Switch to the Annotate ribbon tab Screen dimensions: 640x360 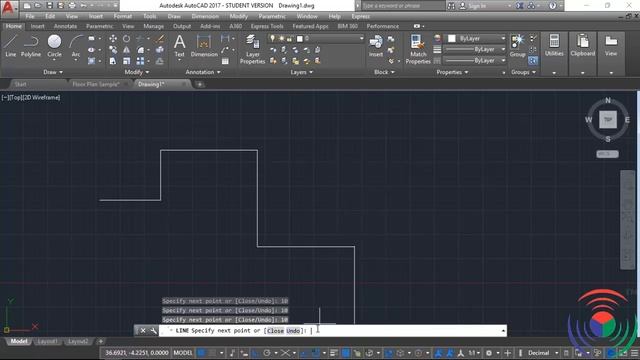[x=65, y=26]
